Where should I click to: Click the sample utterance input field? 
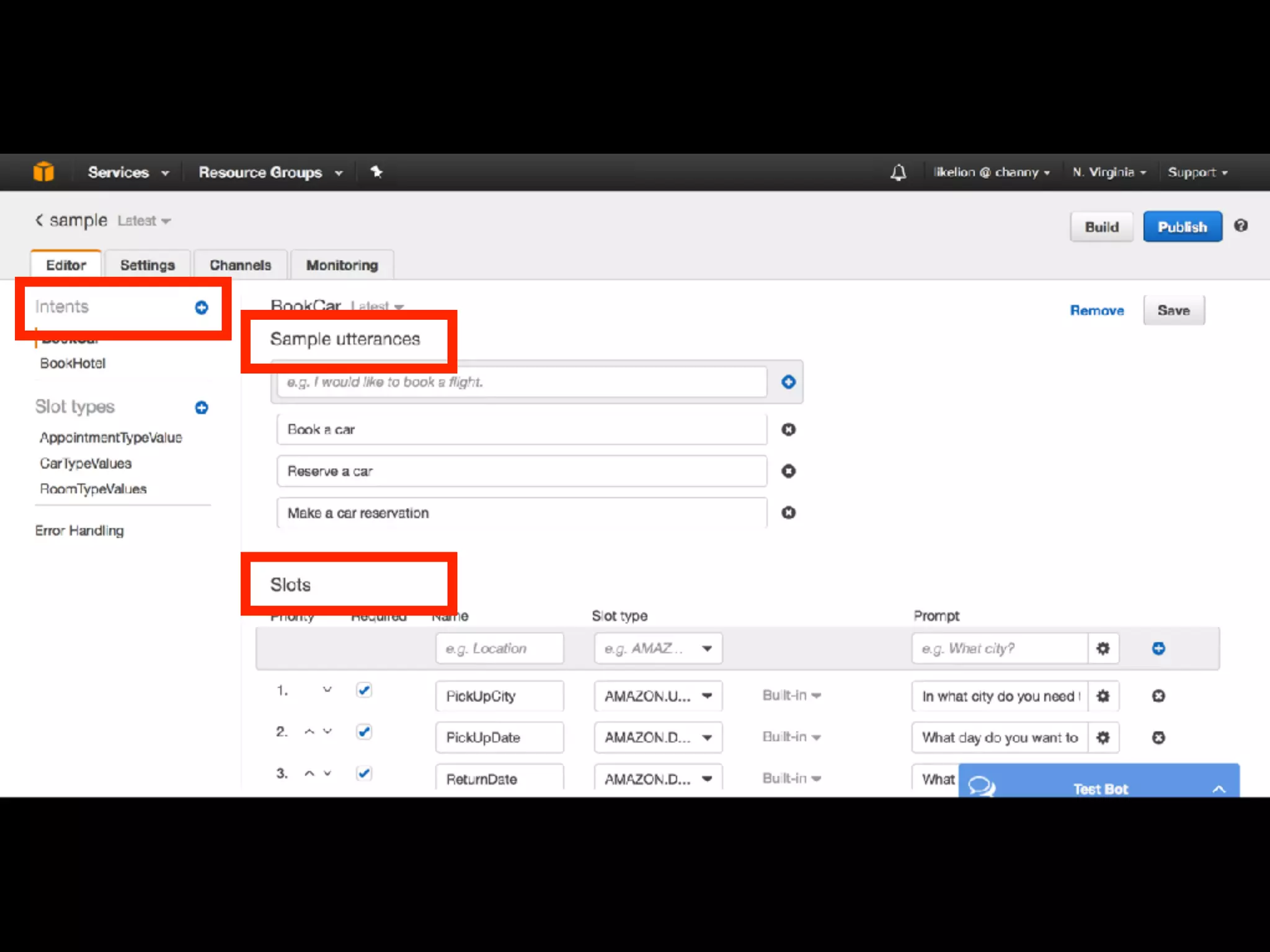coord(521,382)
